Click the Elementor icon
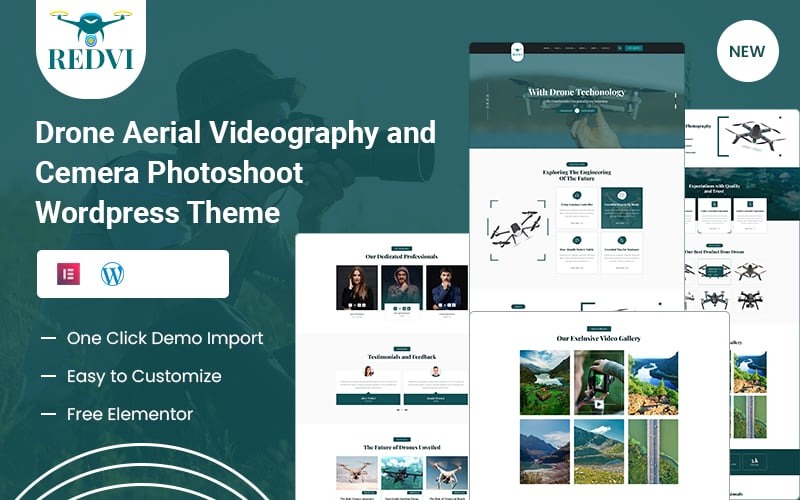Viewport: 800px width, 500px height. tap(70, 274)
